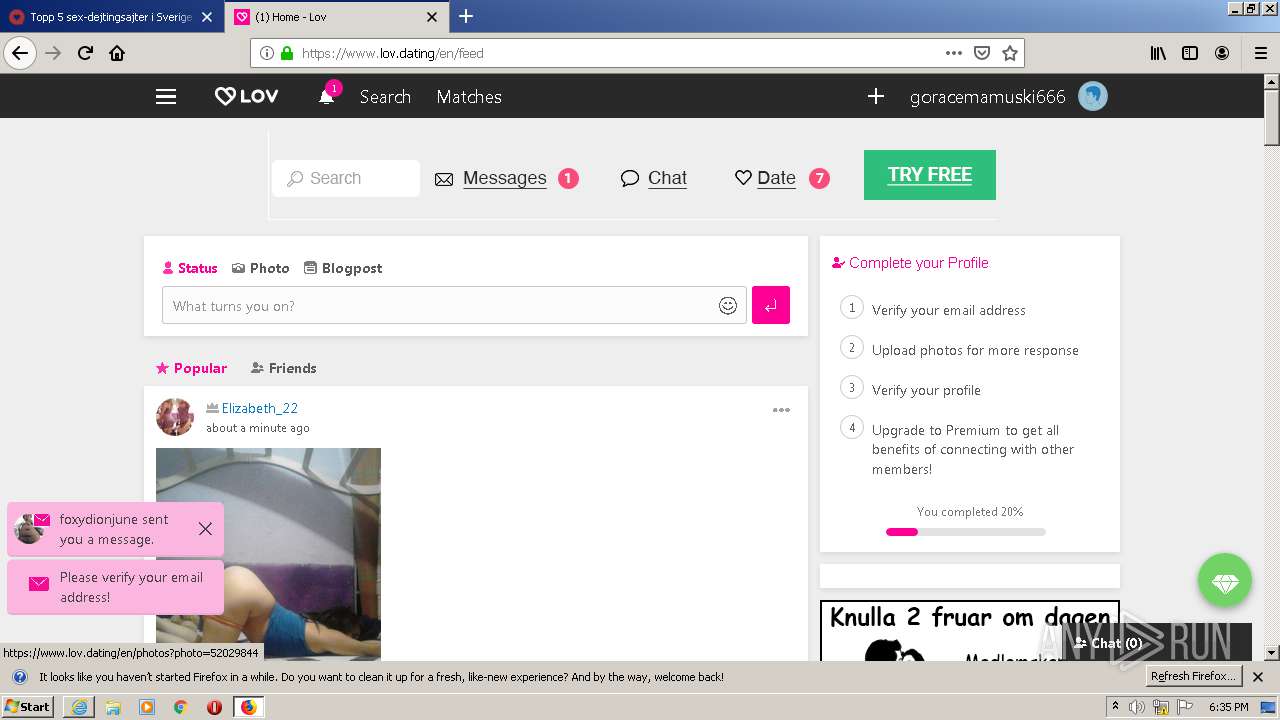
Task: Launch Internet Explorer from the taskbar
Action: point(79,707)
